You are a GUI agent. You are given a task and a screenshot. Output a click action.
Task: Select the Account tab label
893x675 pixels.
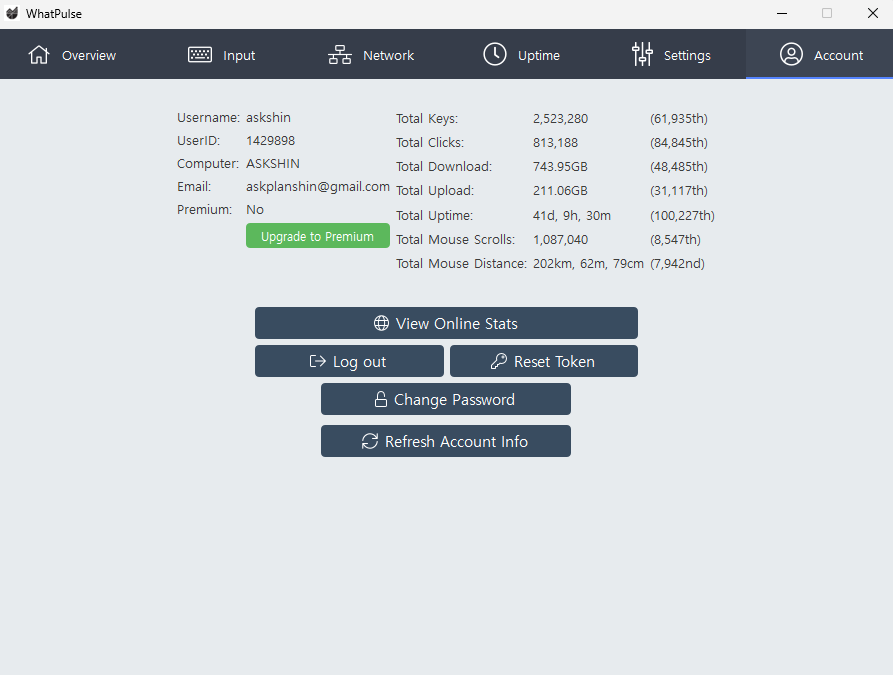[838, 55]
